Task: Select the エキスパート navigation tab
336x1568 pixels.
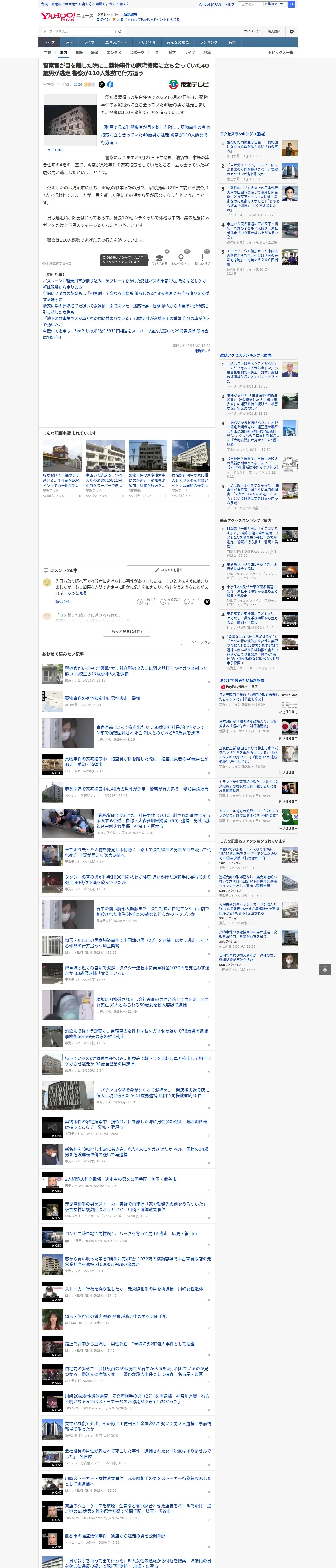Action: 116,42
